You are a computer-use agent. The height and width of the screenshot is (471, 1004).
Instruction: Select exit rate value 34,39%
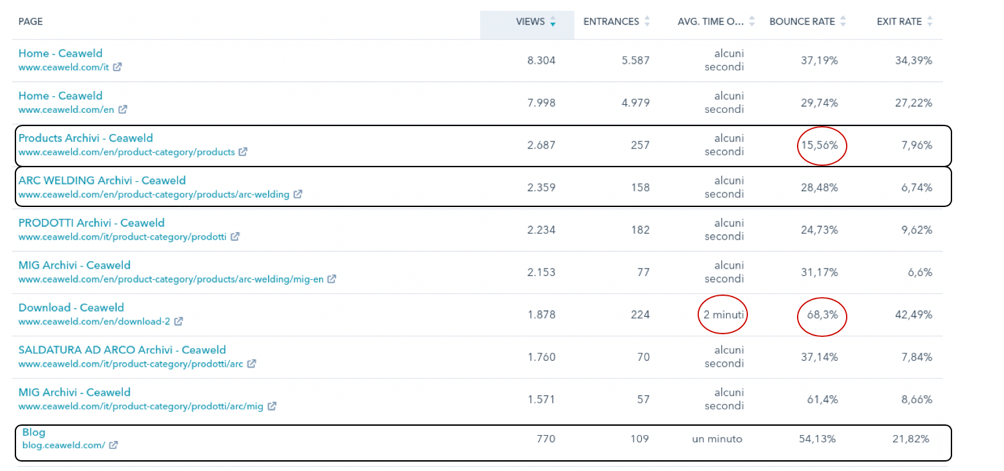click(913, 60)
